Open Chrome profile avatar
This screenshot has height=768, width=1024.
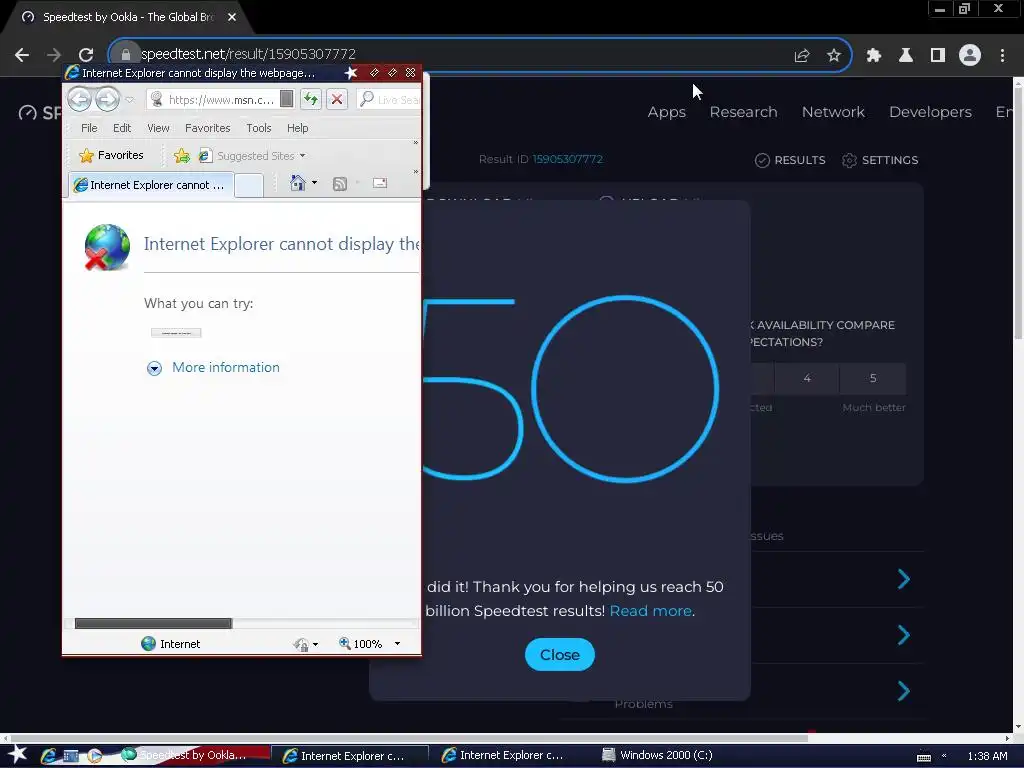coord(970,55)
